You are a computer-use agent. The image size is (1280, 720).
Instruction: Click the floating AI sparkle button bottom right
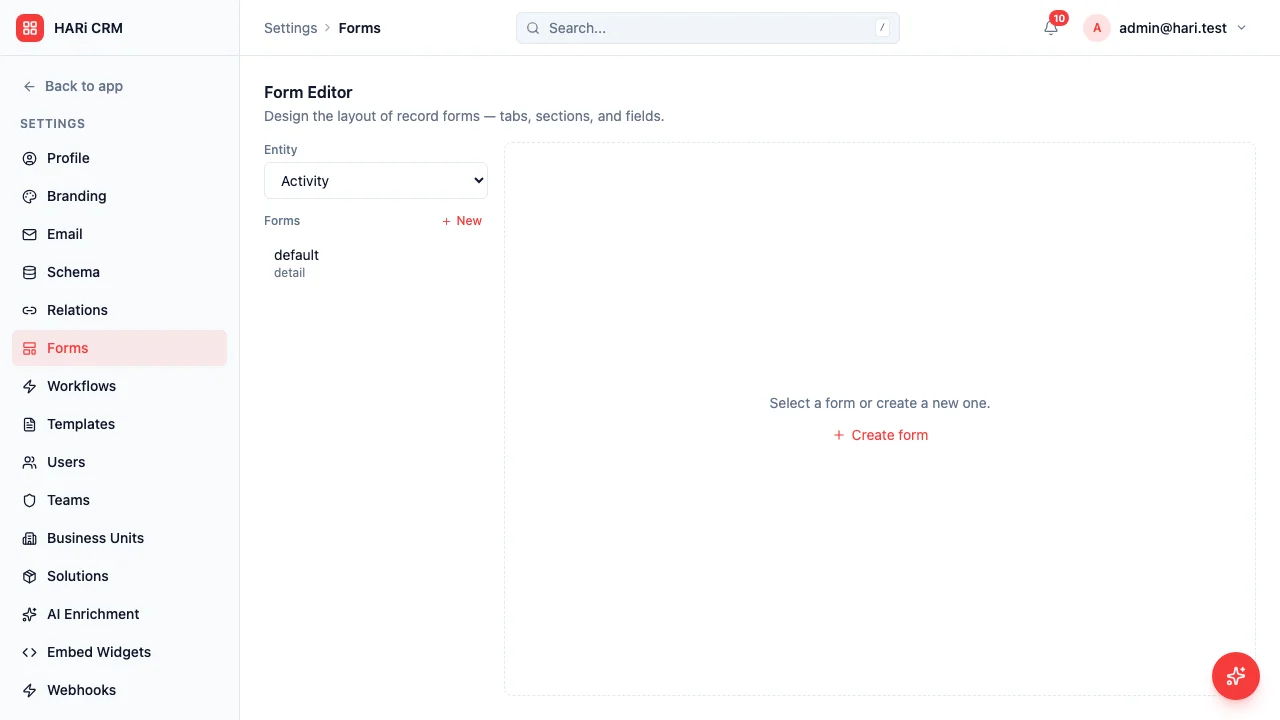1235,676
